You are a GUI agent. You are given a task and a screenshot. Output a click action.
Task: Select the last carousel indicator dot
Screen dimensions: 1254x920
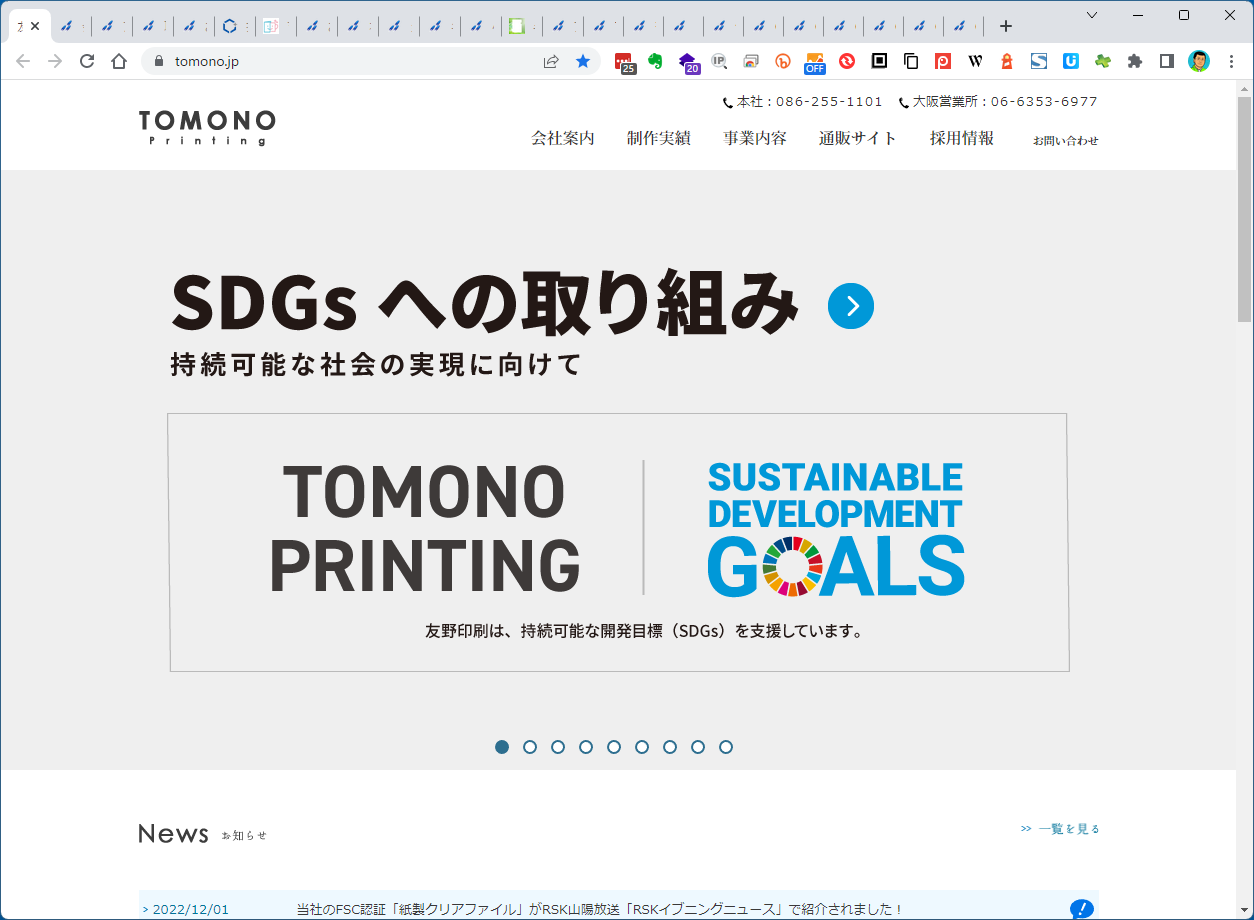pyautogui.click(x=724, y=746)
